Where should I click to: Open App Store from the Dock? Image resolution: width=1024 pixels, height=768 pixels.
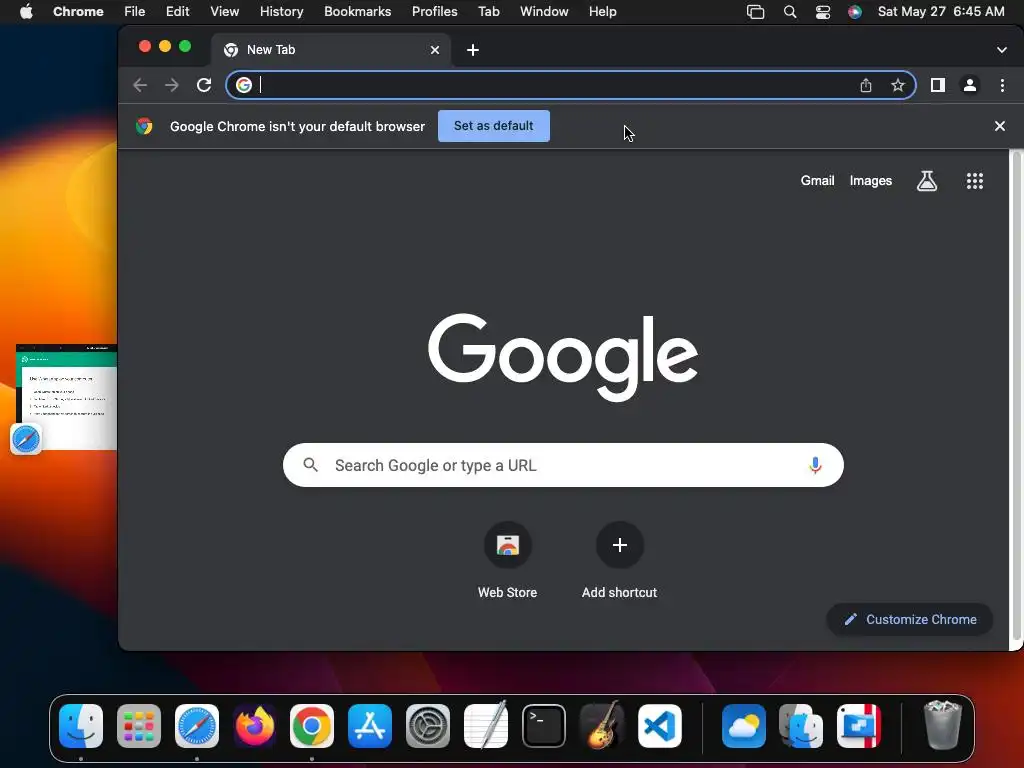coord(370,726)
